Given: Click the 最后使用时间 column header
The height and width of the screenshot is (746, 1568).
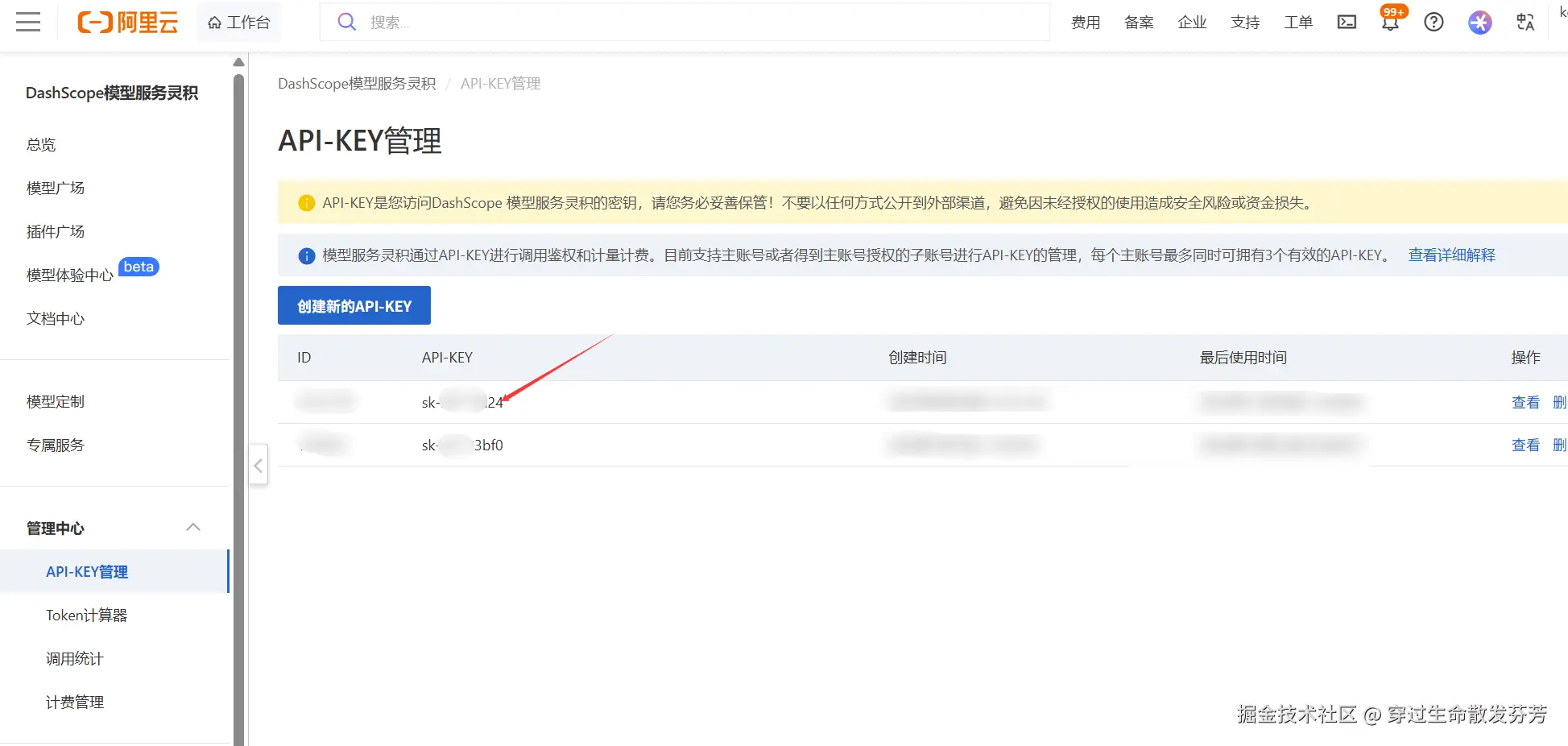Looking at the screenshot, I should tap(1243, 358).
